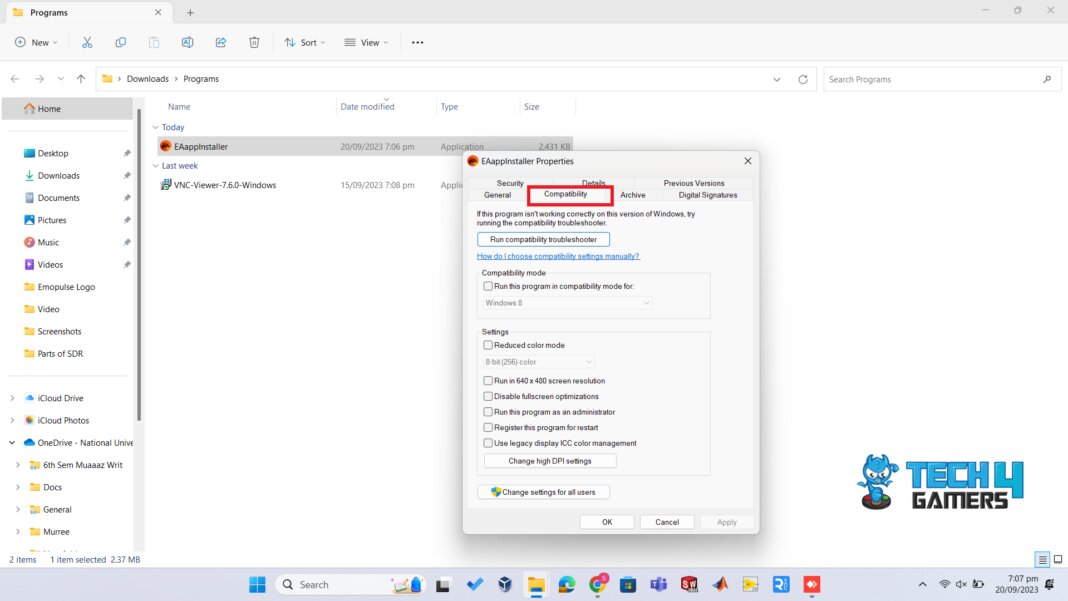Enable Run this program in compatibility mode
Screen dimensions: 1068x601
pyautogui.click(x=488, y=286)
